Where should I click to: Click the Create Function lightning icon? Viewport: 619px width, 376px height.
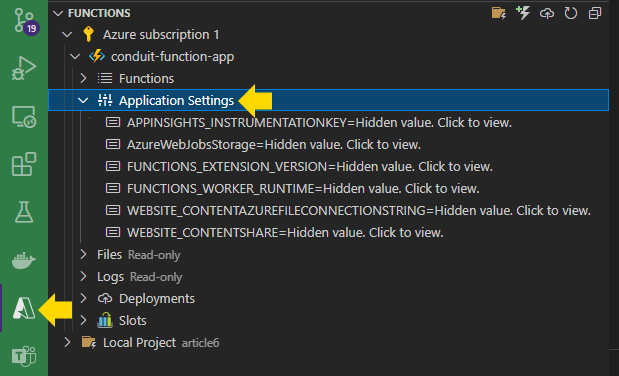pos(523,13)
